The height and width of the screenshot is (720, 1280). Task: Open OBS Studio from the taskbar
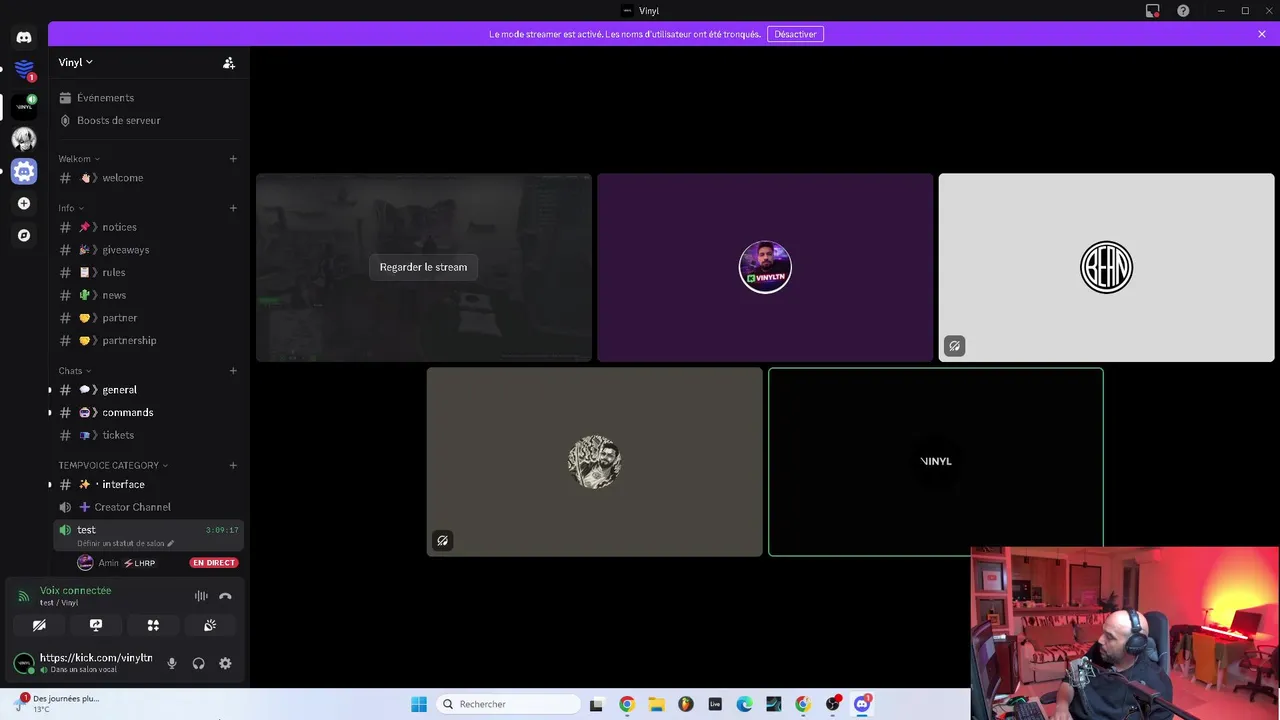click(832, 704)
